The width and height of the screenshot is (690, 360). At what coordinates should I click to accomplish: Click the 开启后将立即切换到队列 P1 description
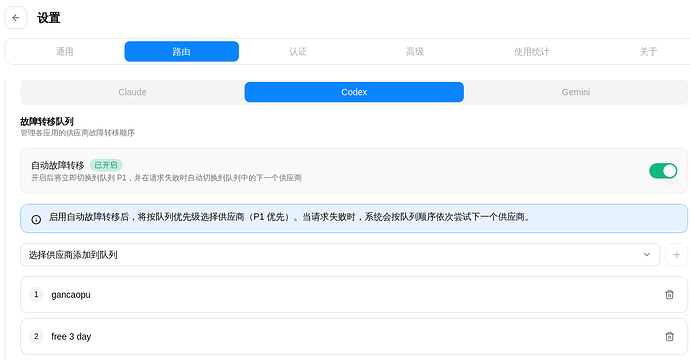pyautogui.click(x=166, y=178)
